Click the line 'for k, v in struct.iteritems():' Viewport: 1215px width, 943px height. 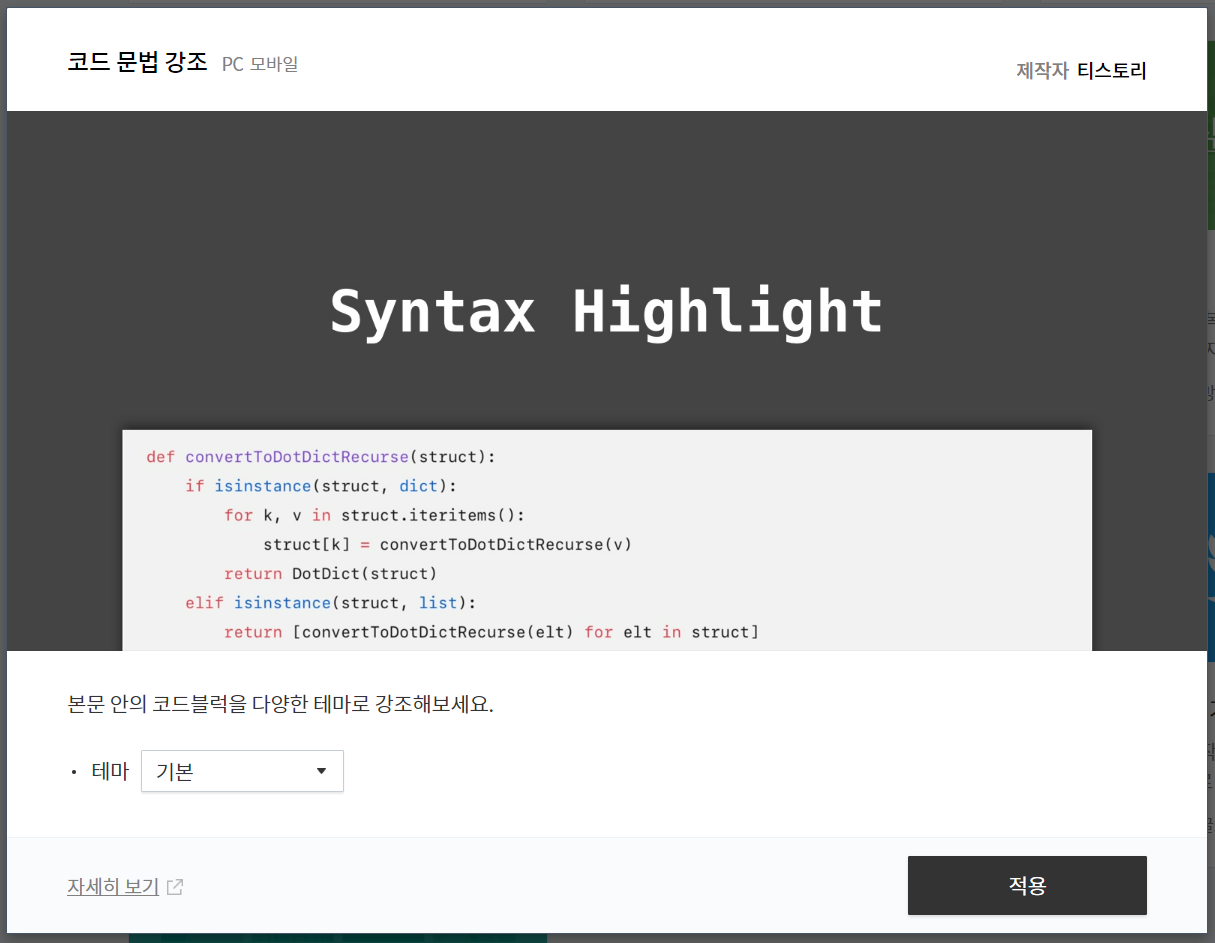(x=374, y=515)
